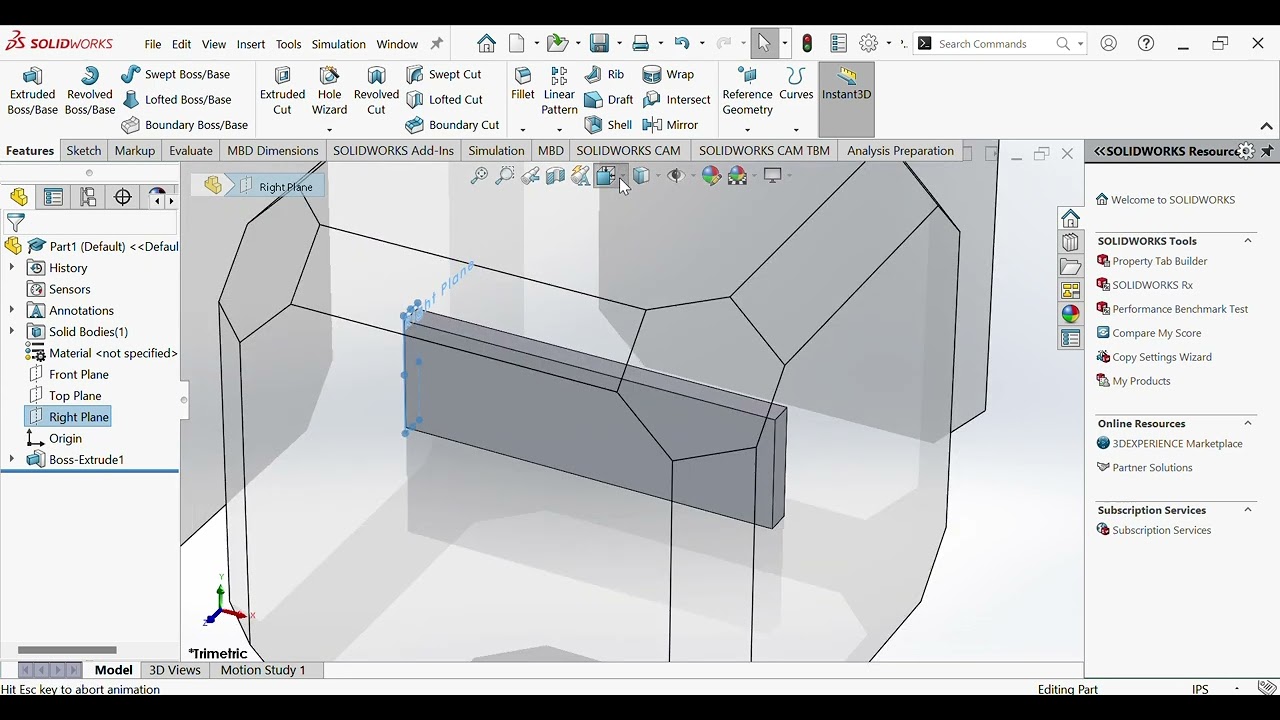1280x720 pixels.
Task: Choose Lofted Boss/Base
Action: coord(176,99)
